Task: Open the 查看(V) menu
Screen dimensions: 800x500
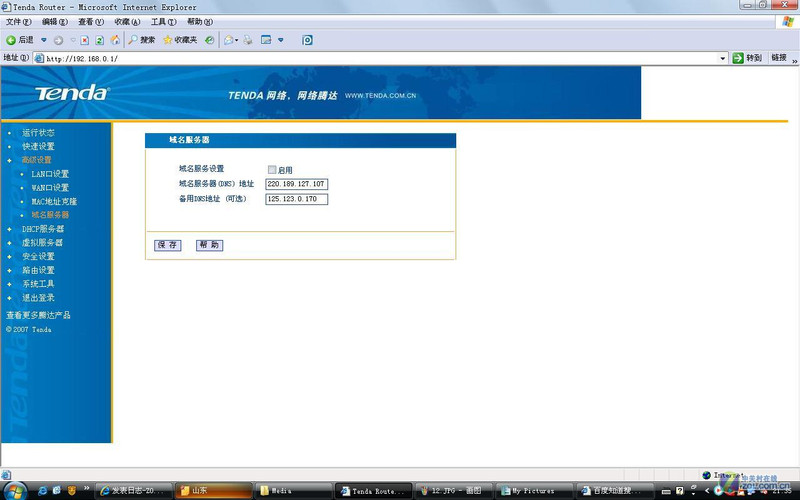Action: 91,22
